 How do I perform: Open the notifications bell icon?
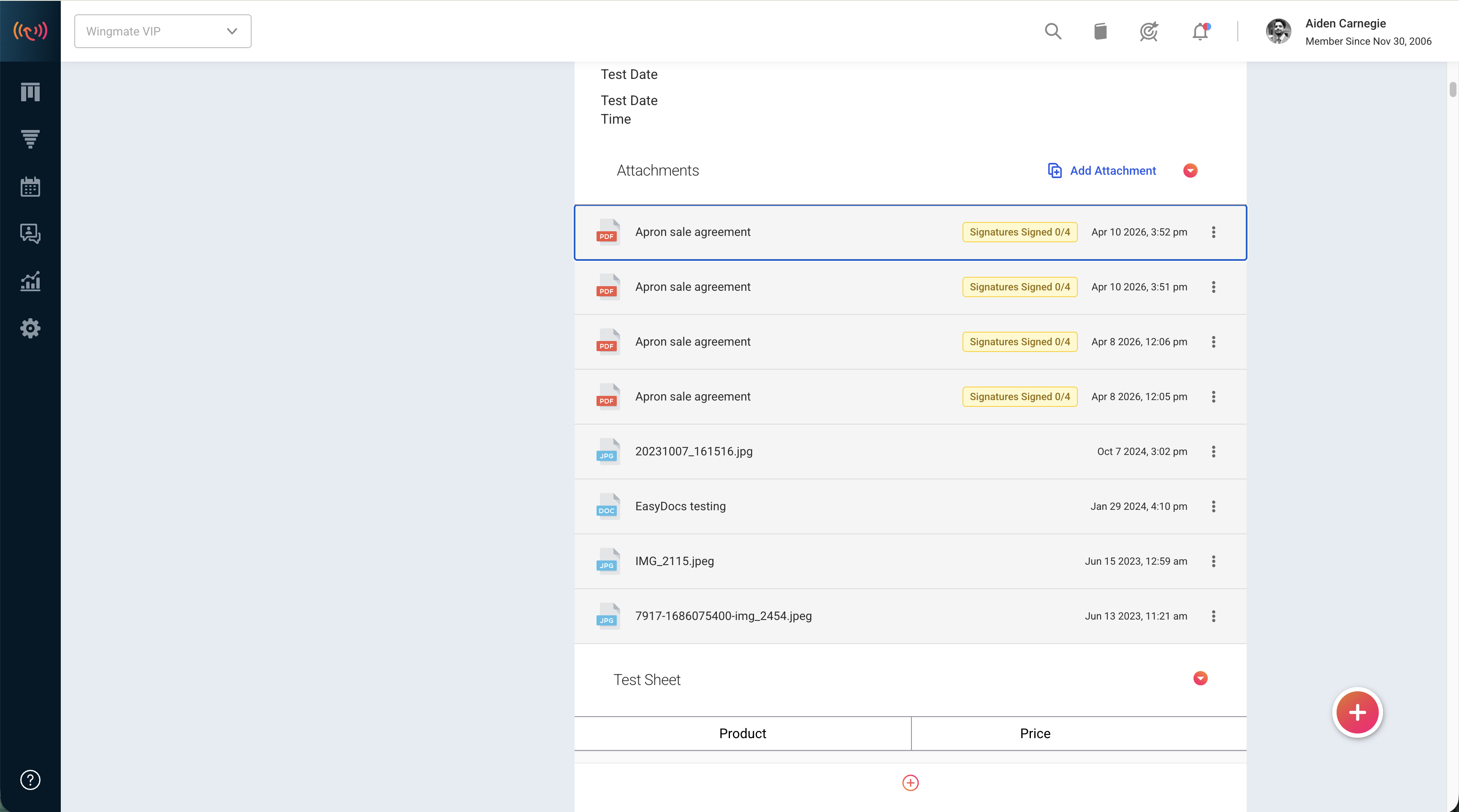1200,31
